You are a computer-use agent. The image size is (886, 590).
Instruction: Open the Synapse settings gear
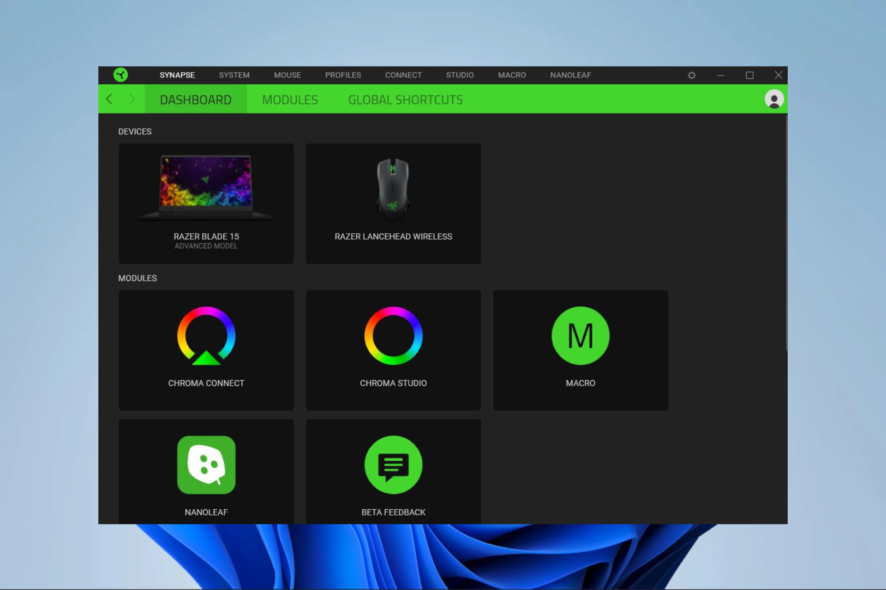(x=692, y=75)
